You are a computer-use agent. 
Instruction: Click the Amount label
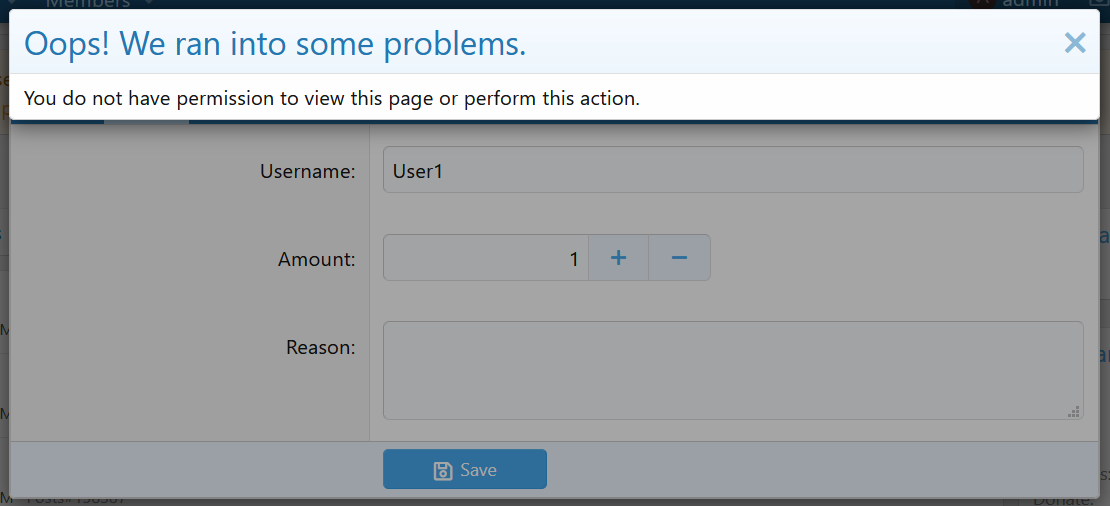coord(316,260)
